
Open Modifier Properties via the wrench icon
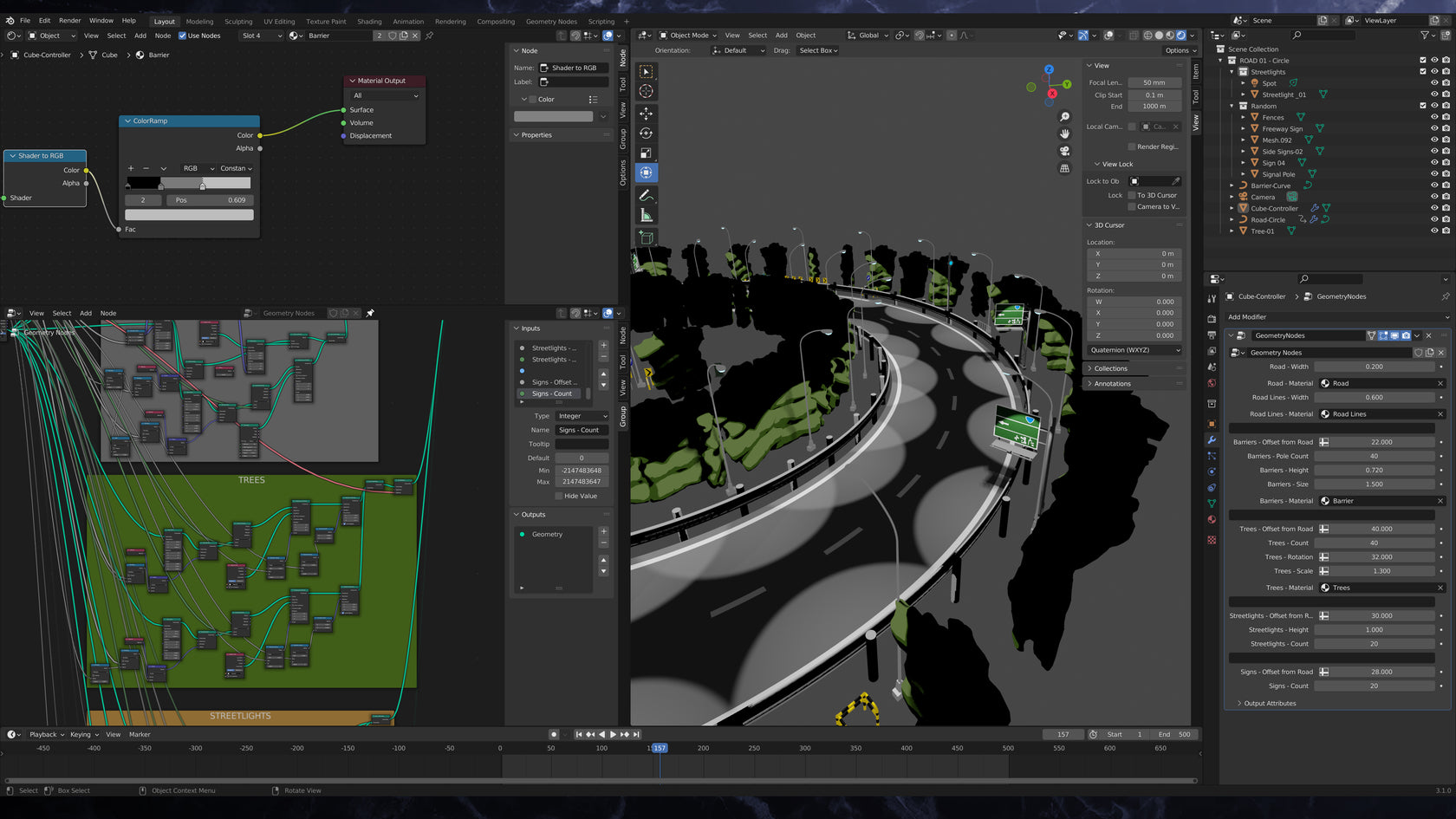pos(1212,440)
